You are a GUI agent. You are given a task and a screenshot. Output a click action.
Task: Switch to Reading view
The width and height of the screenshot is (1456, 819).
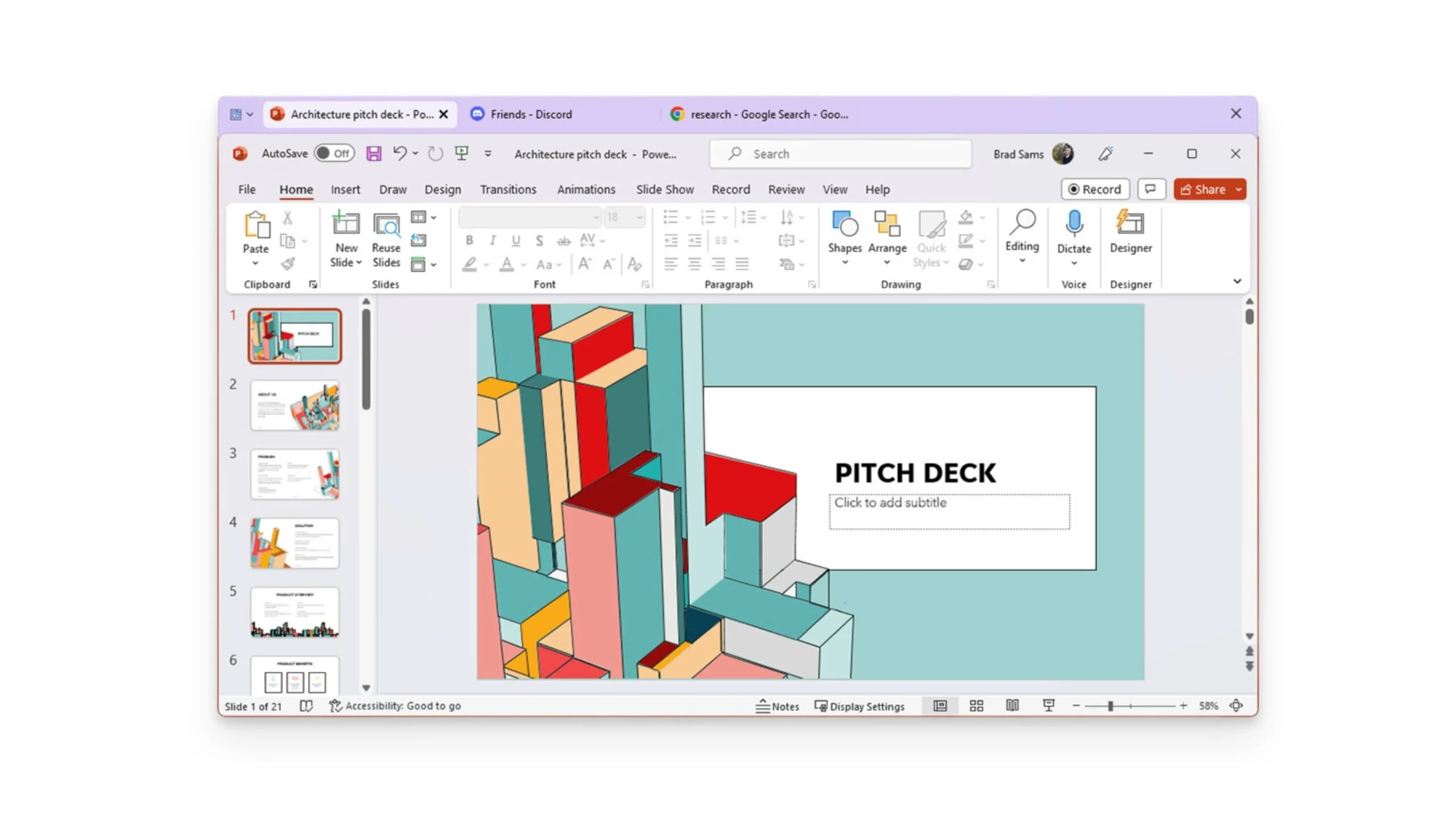click(1012, 706)
